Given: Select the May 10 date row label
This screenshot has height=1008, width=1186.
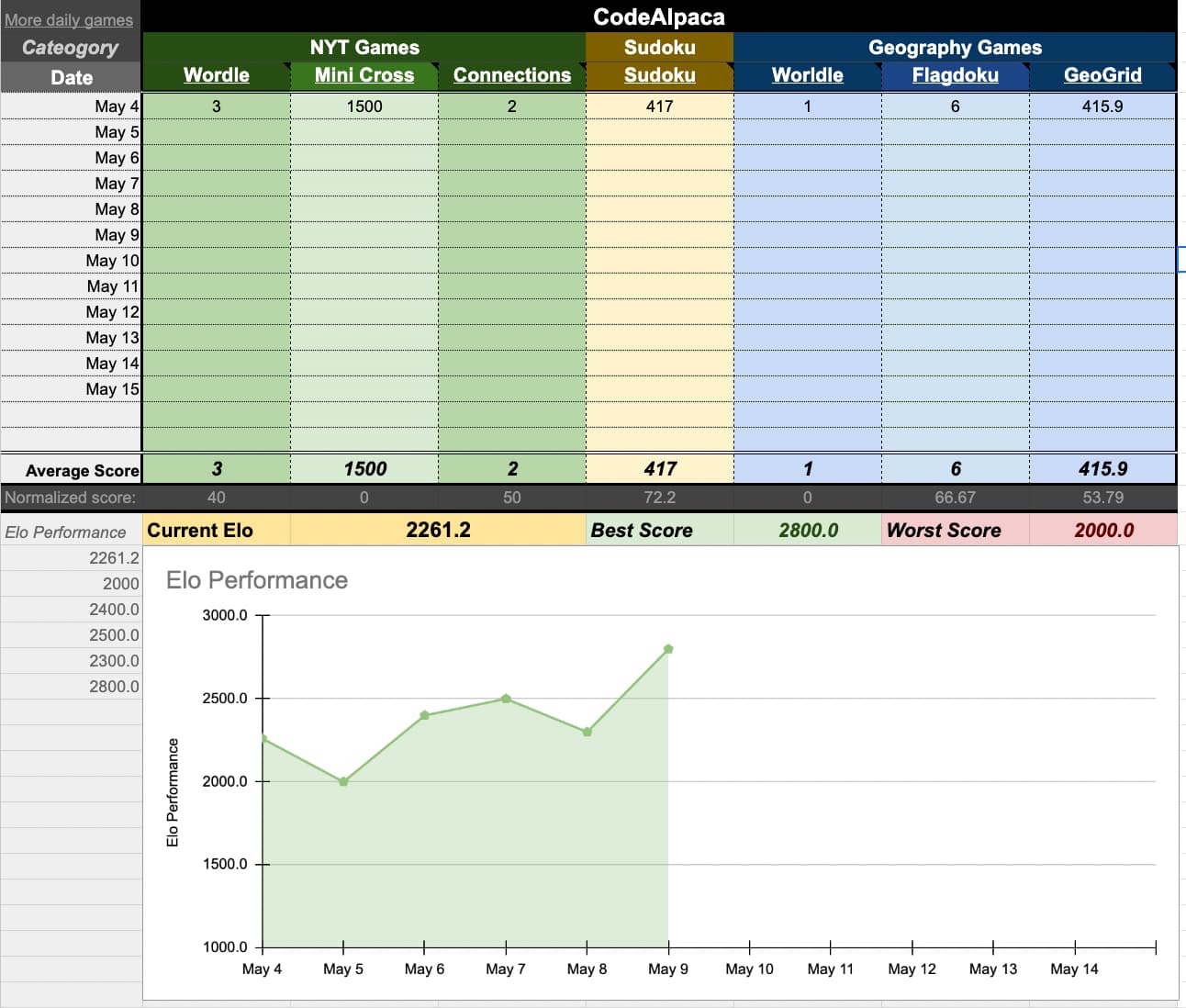Looking at the screenshot, I should tap(71, 261).
